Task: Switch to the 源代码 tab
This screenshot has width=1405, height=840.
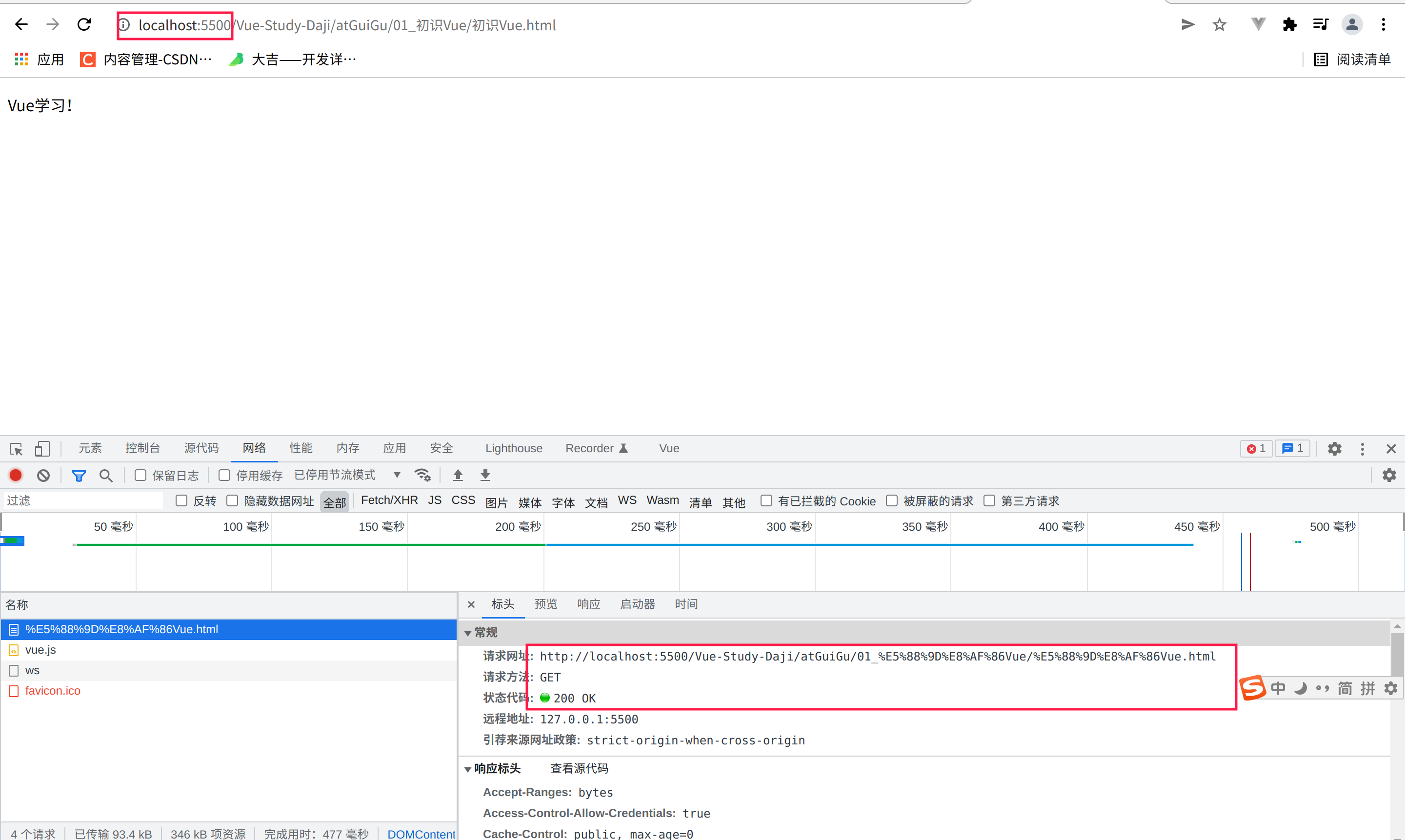Action: pyautogui.click(x=201, y=448)
